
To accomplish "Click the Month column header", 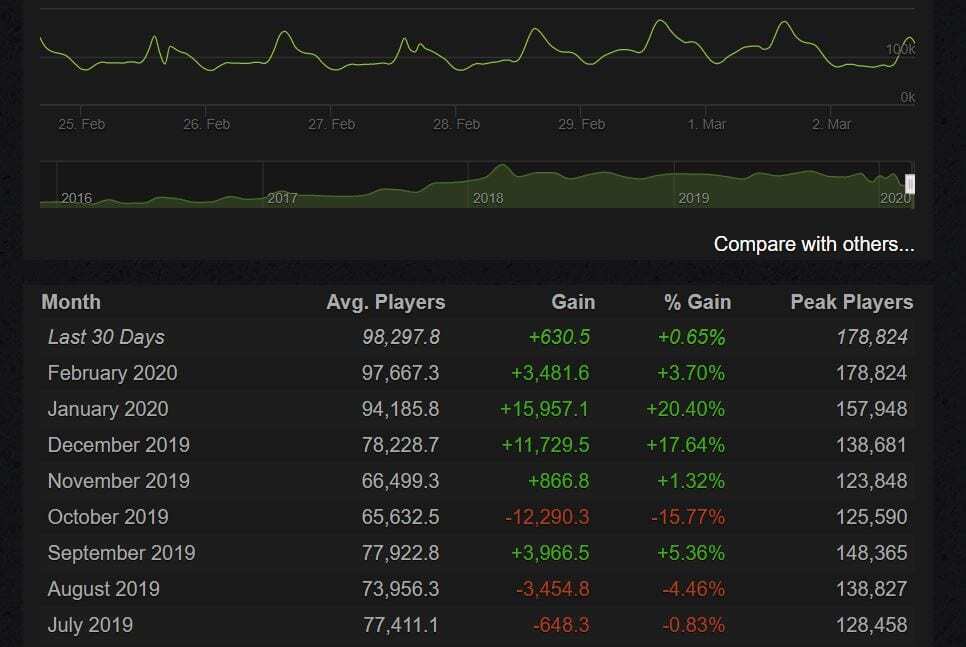I will [71, 302].
